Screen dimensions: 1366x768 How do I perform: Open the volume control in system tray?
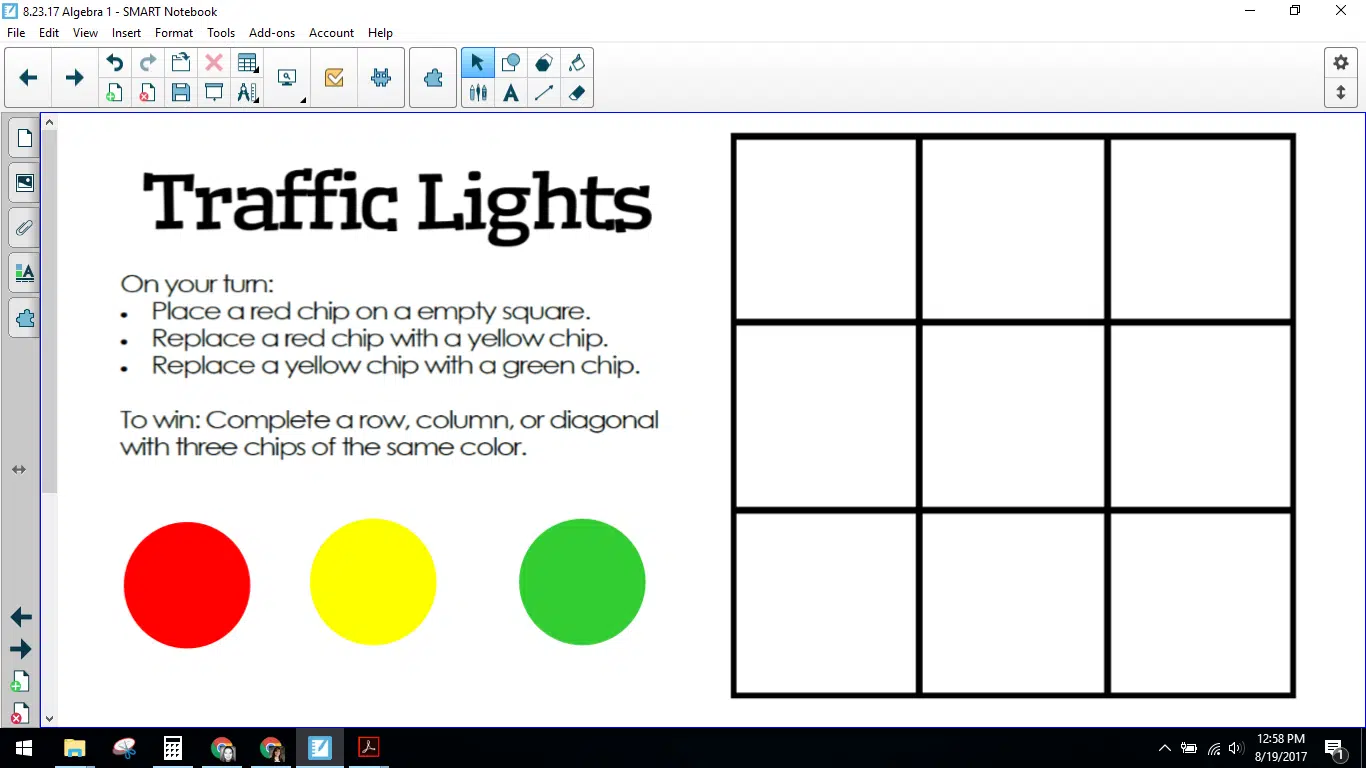[x=1236, y=748]
